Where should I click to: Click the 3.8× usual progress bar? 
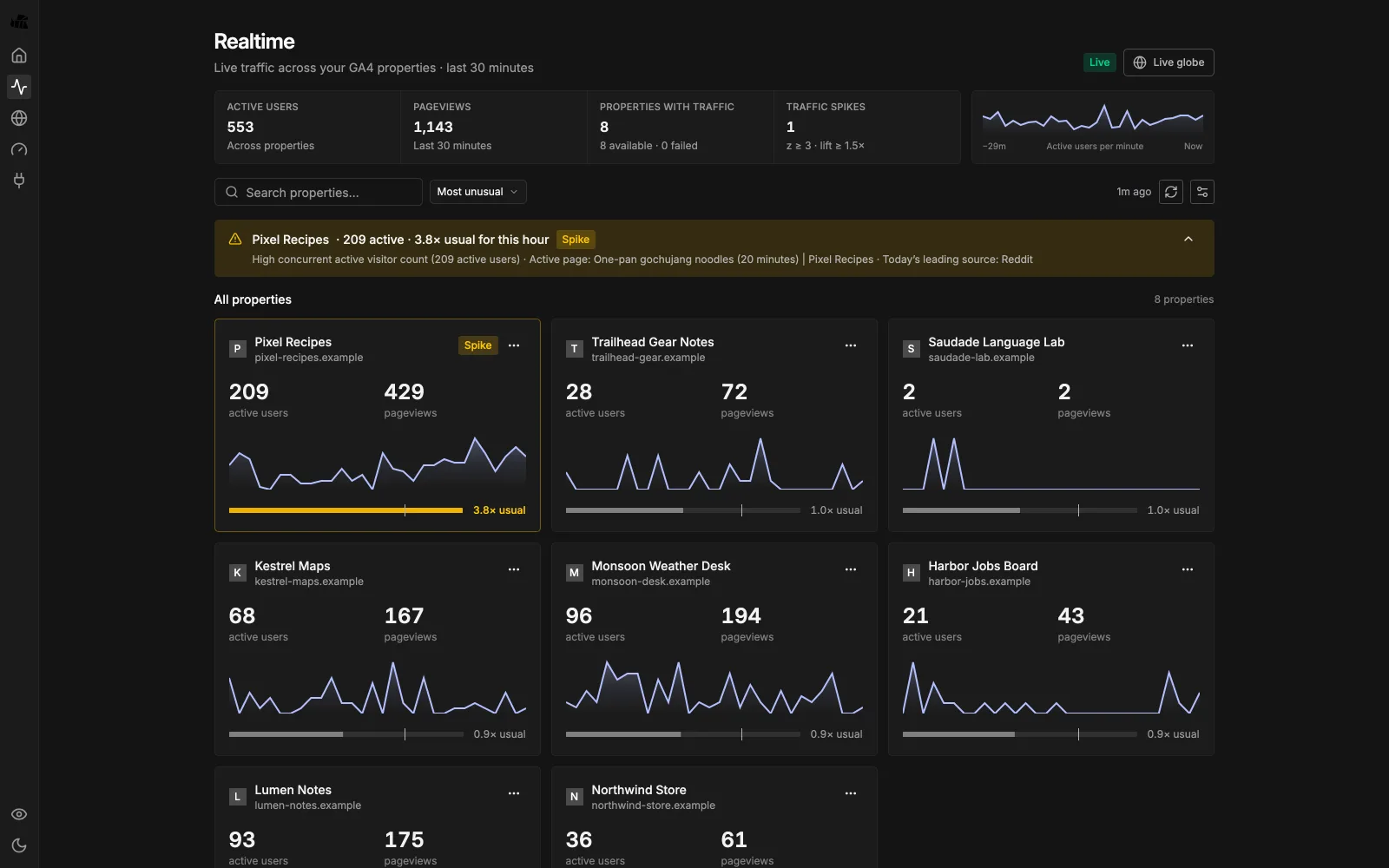click(x=346, y=510)
